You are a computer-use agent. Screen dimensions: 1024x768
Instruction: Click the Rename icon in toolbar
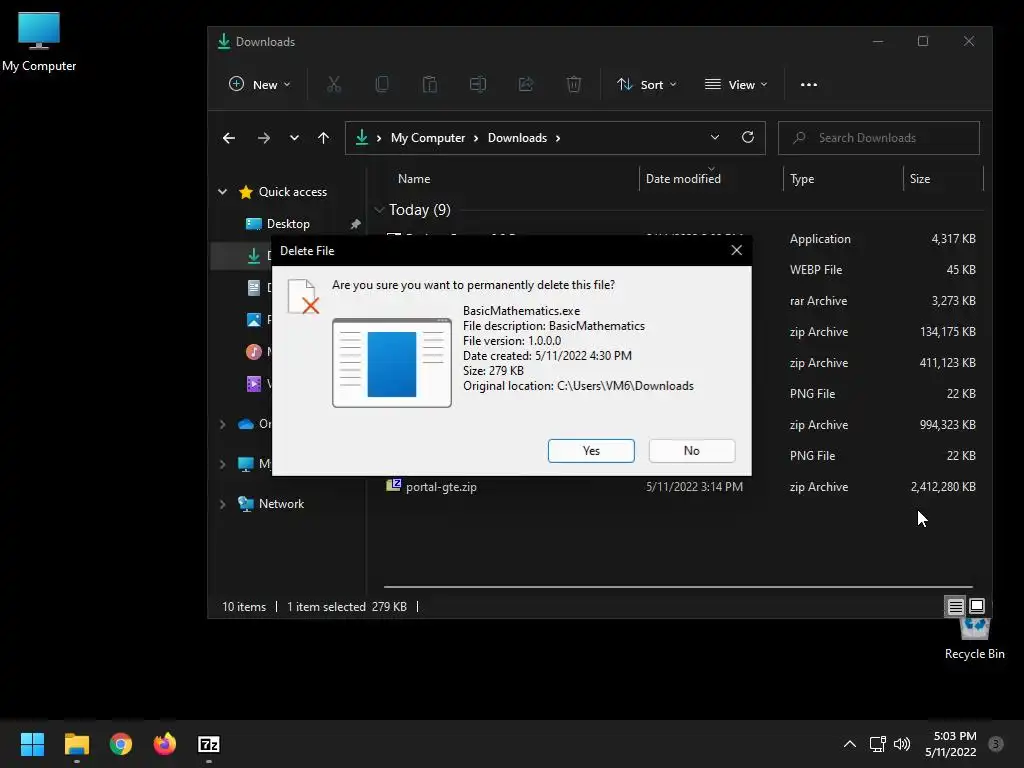pos(478,84)
